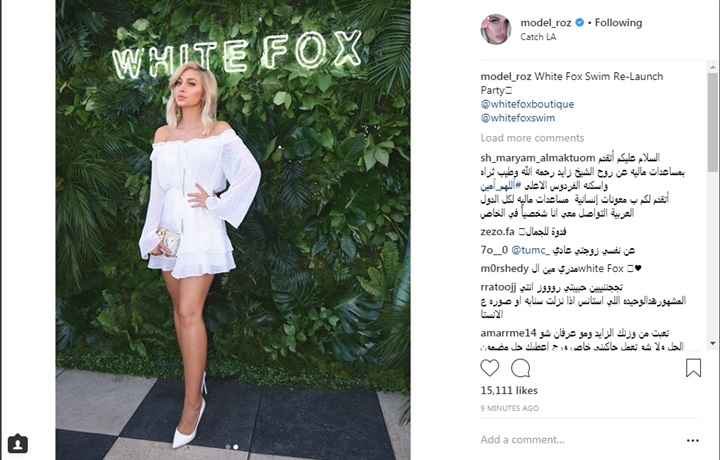The height and width of the screenshot is (460, 720).
Task: Click the verified badge beside model_roz
Action: (579, 22)
